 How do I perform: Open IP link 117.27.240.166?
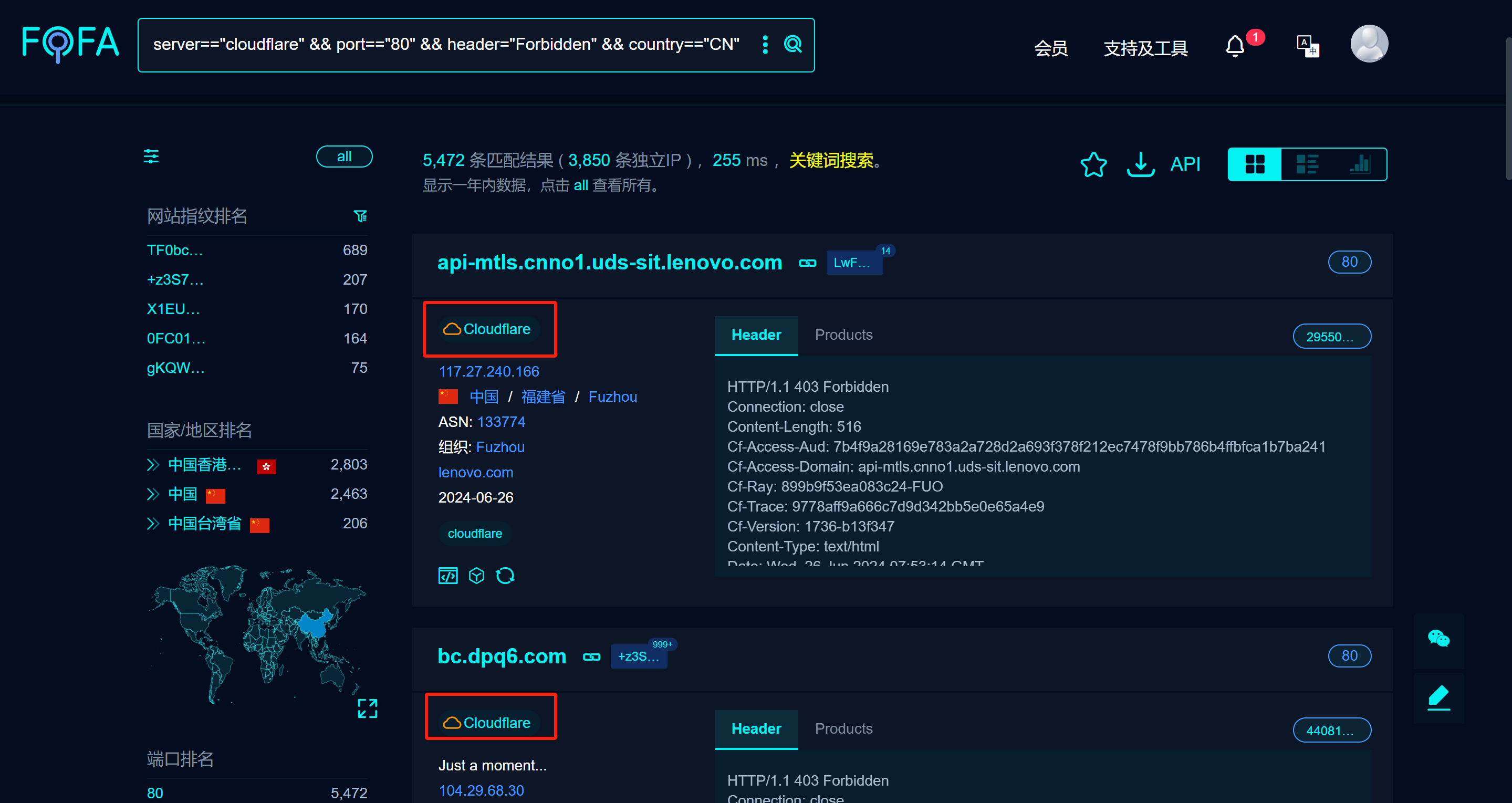click(x=488, y=371)
